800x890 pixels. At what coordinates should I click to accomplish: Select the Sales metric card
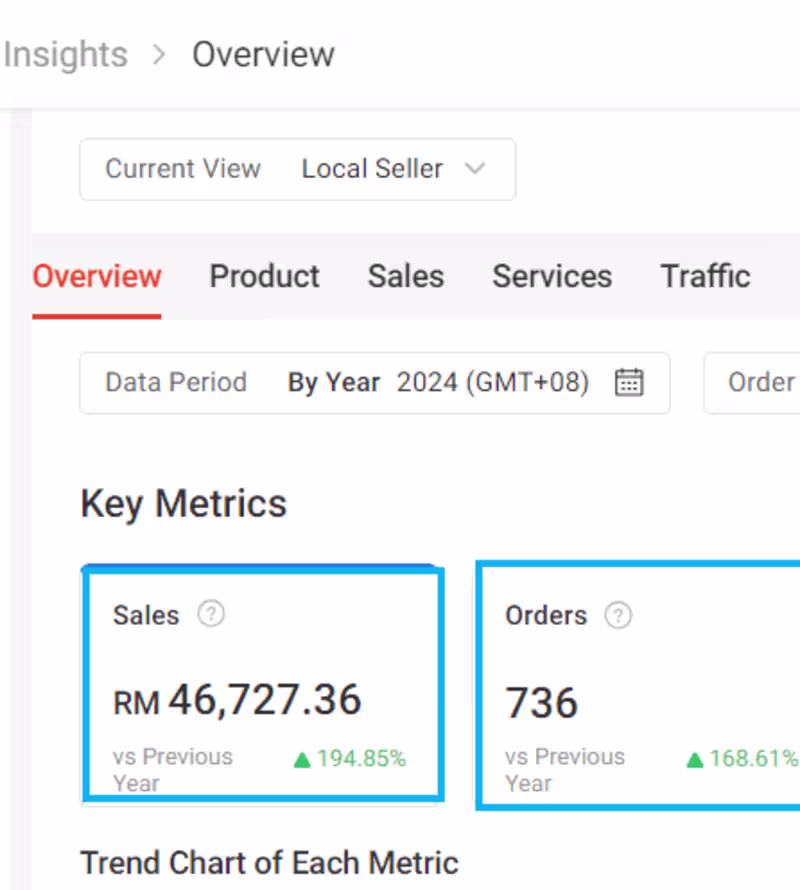[261, 684]
